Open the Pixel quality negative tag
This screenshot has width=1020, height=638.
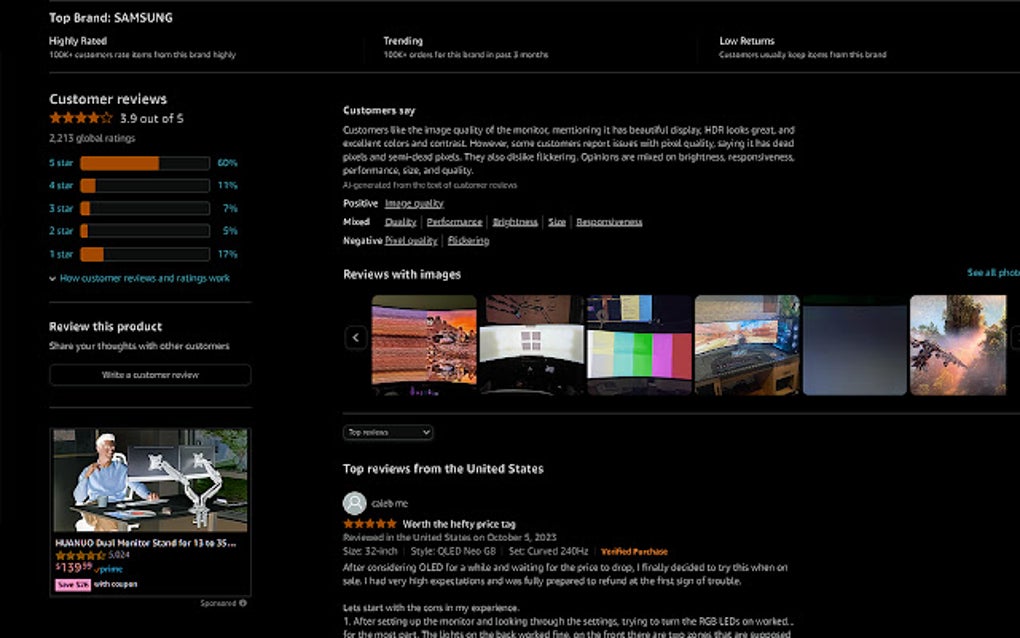(411, 241)
